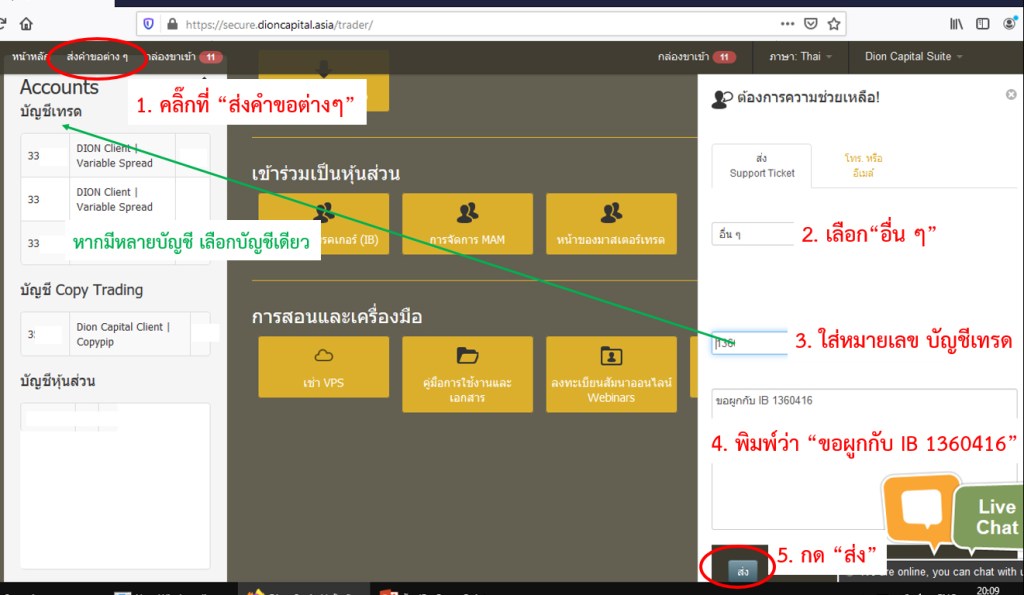Open Firefox library icon in toolbar
The image size is (1024, 595).
click(957, 24)
